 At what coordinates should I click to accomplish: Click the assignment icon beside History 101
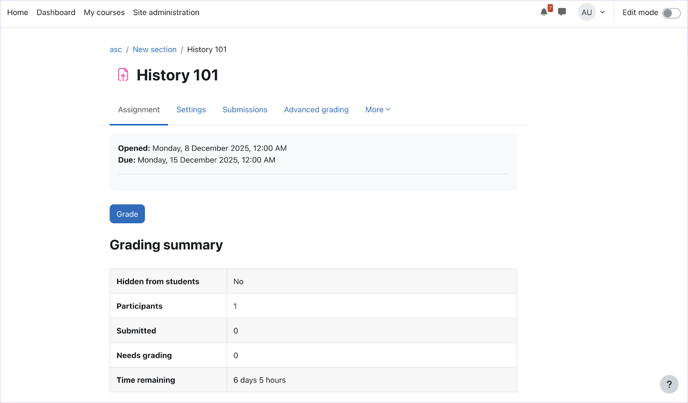(x=123, y=75)
